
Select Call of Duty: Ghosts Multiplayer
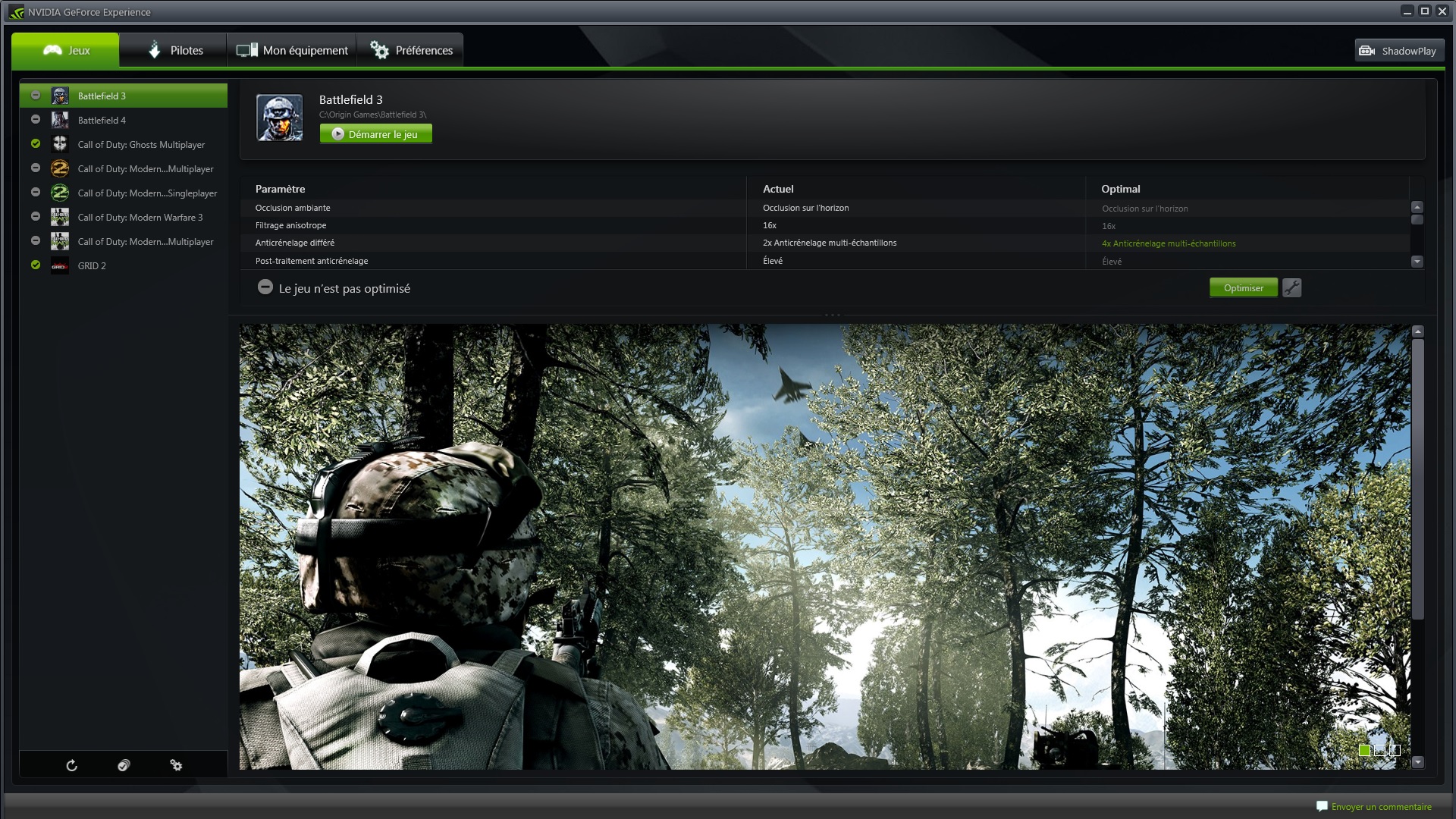pos(124,144)
